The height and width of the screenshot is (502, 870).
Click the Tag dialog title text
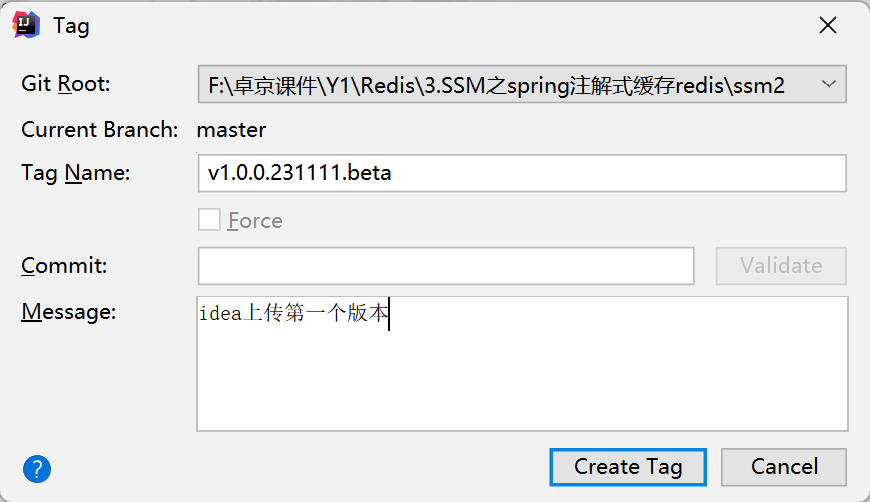point(72,26)
